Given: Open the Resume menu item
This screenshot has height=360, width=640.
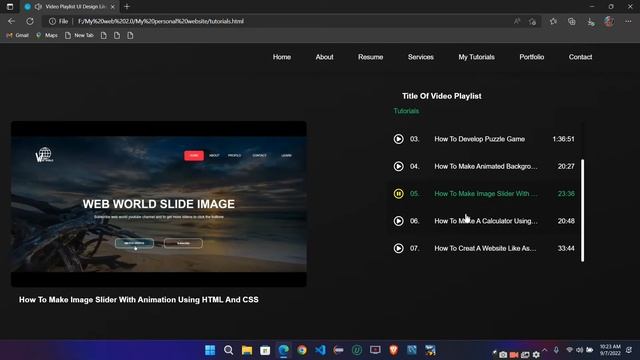Looking at the screenshot, I should (371, 57).
